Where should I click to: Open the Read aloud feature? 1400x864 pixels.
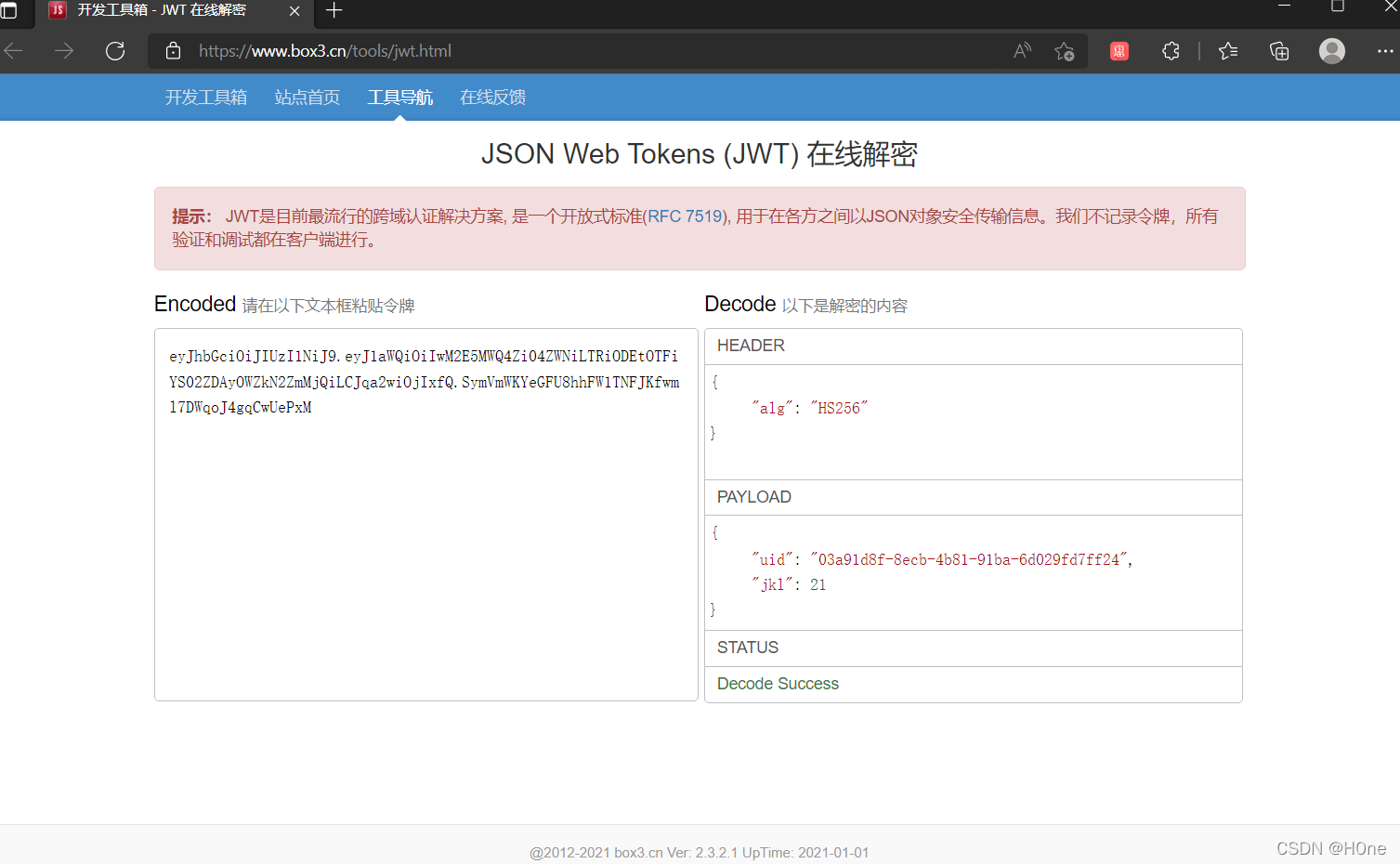click(x=1021, y=51)
